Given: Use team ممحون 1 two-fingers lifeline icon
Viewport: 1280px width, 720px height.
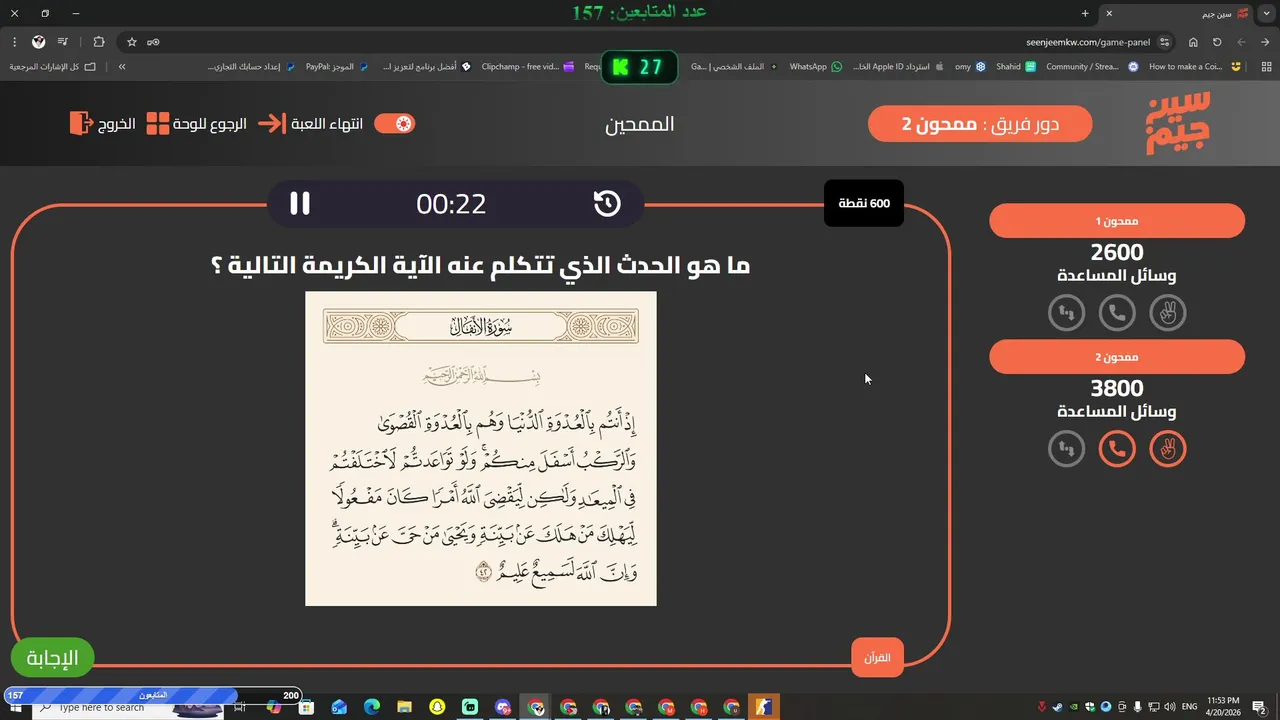Looking at the screenshot, I should (x=1168, y=313).
